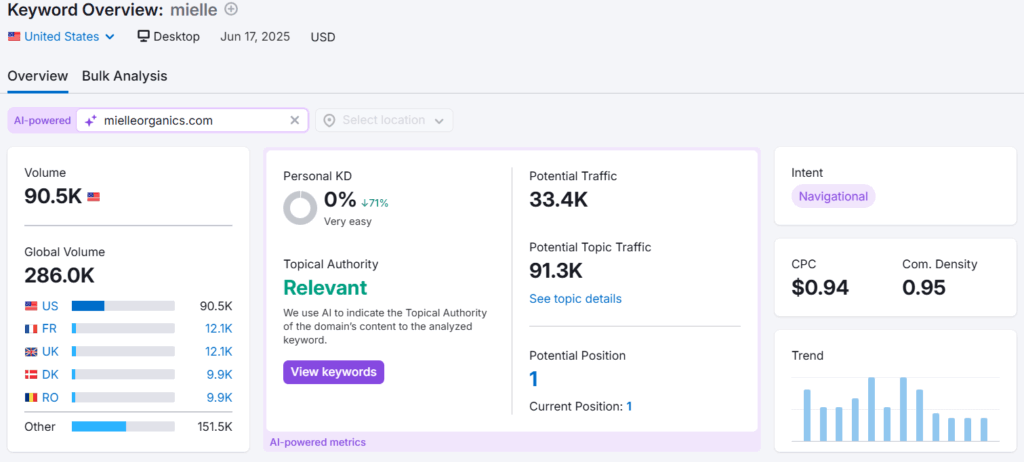1024x462 pixels.
Task: Click the 286.0K global volume figure
Action: [x=59, y=275]
